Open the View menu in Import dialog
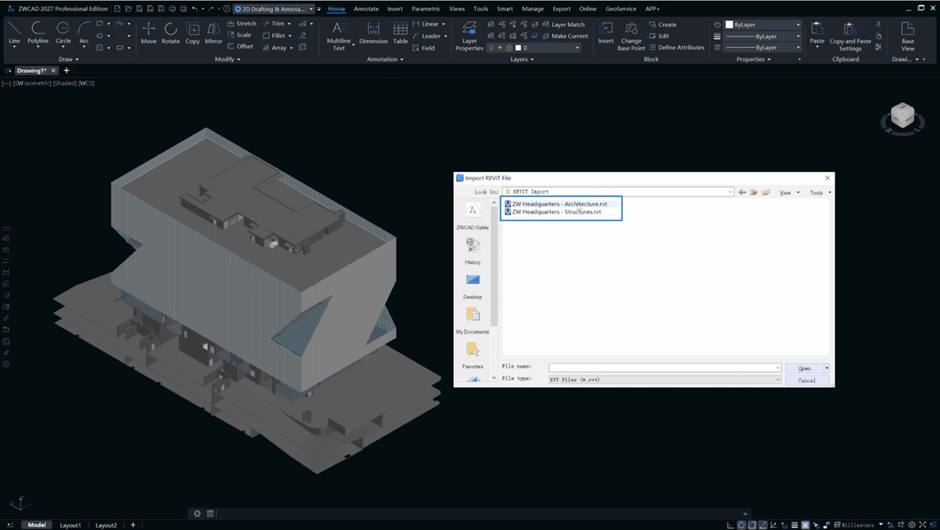This screenshot has height=530, width=940. pos(788,192)
